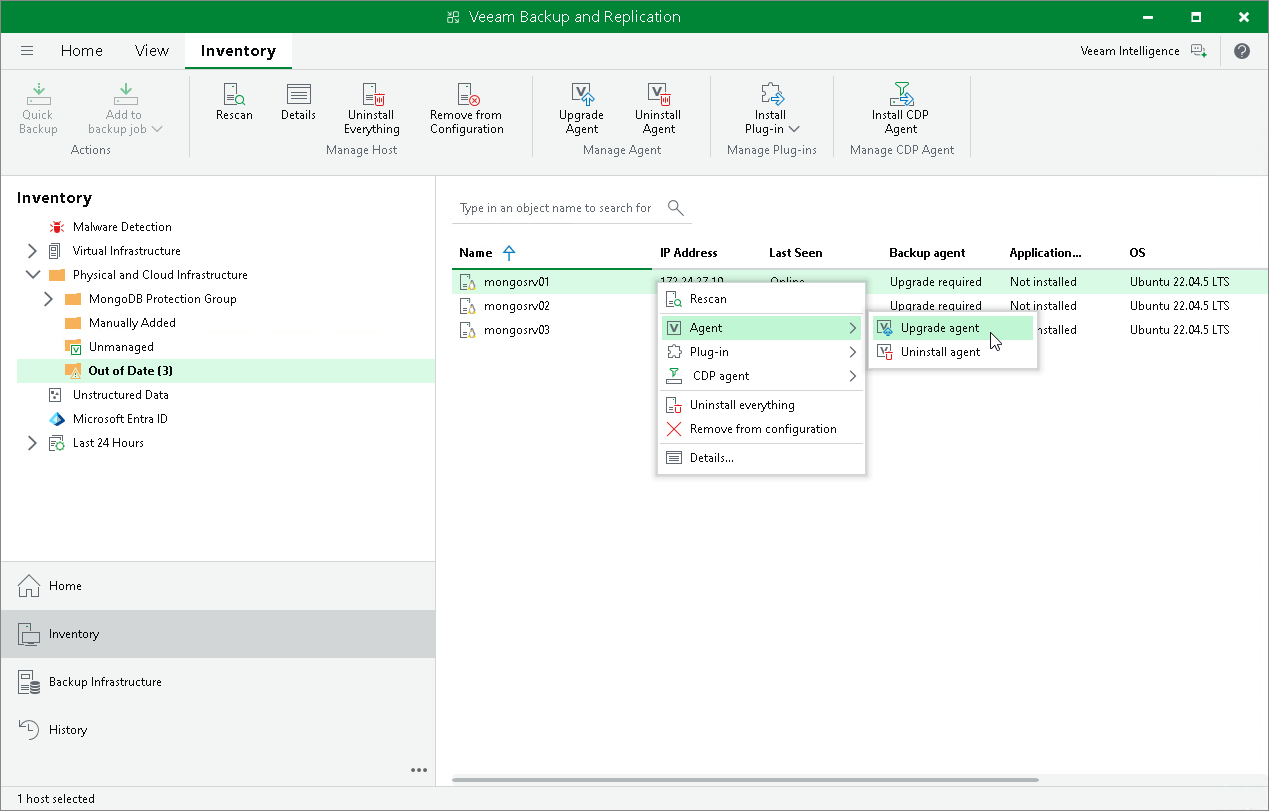Expand the Last 24 Hours node

32,443
